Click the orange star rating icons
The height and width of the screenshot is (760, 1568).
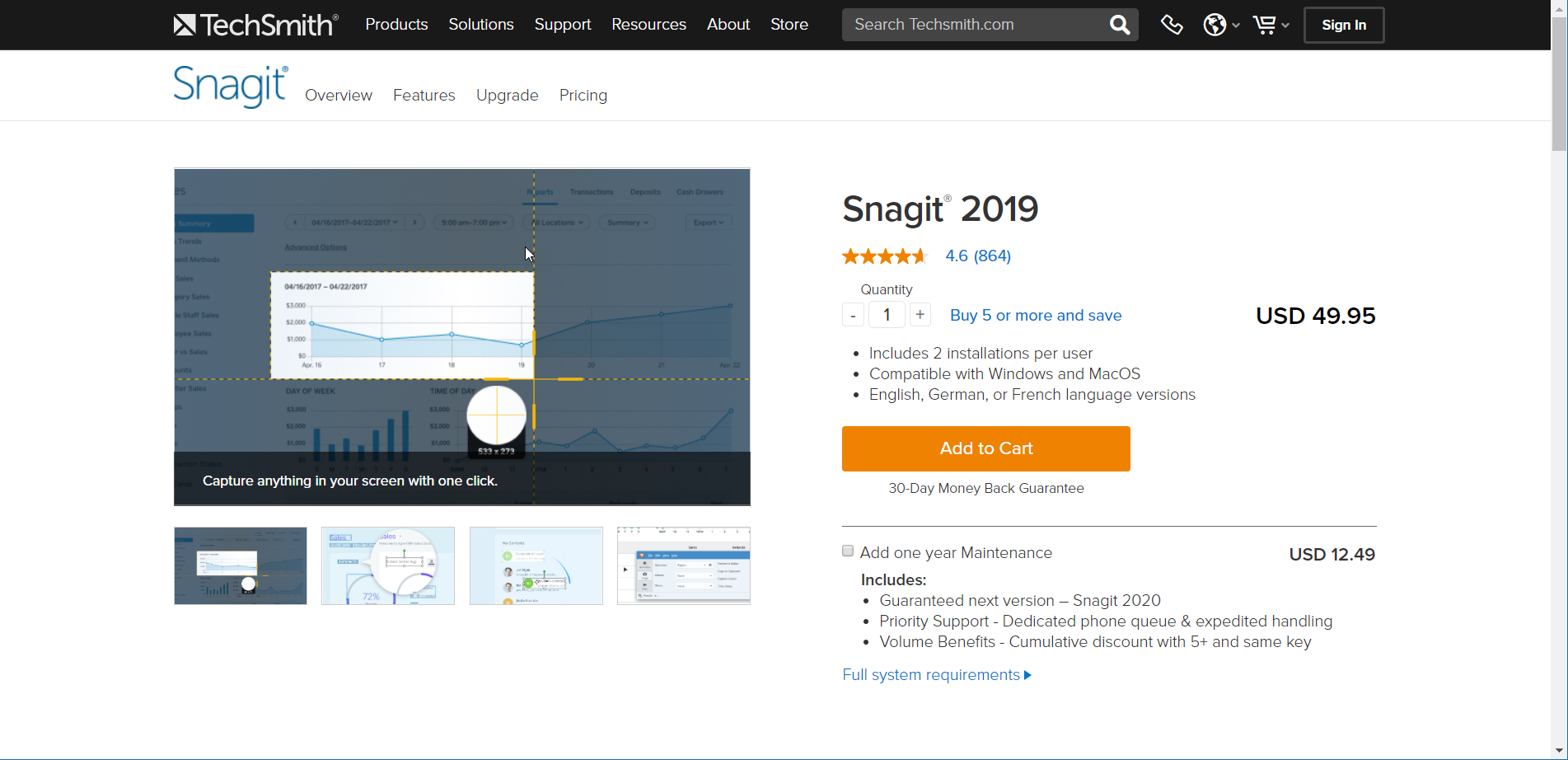tap(884, 256)
